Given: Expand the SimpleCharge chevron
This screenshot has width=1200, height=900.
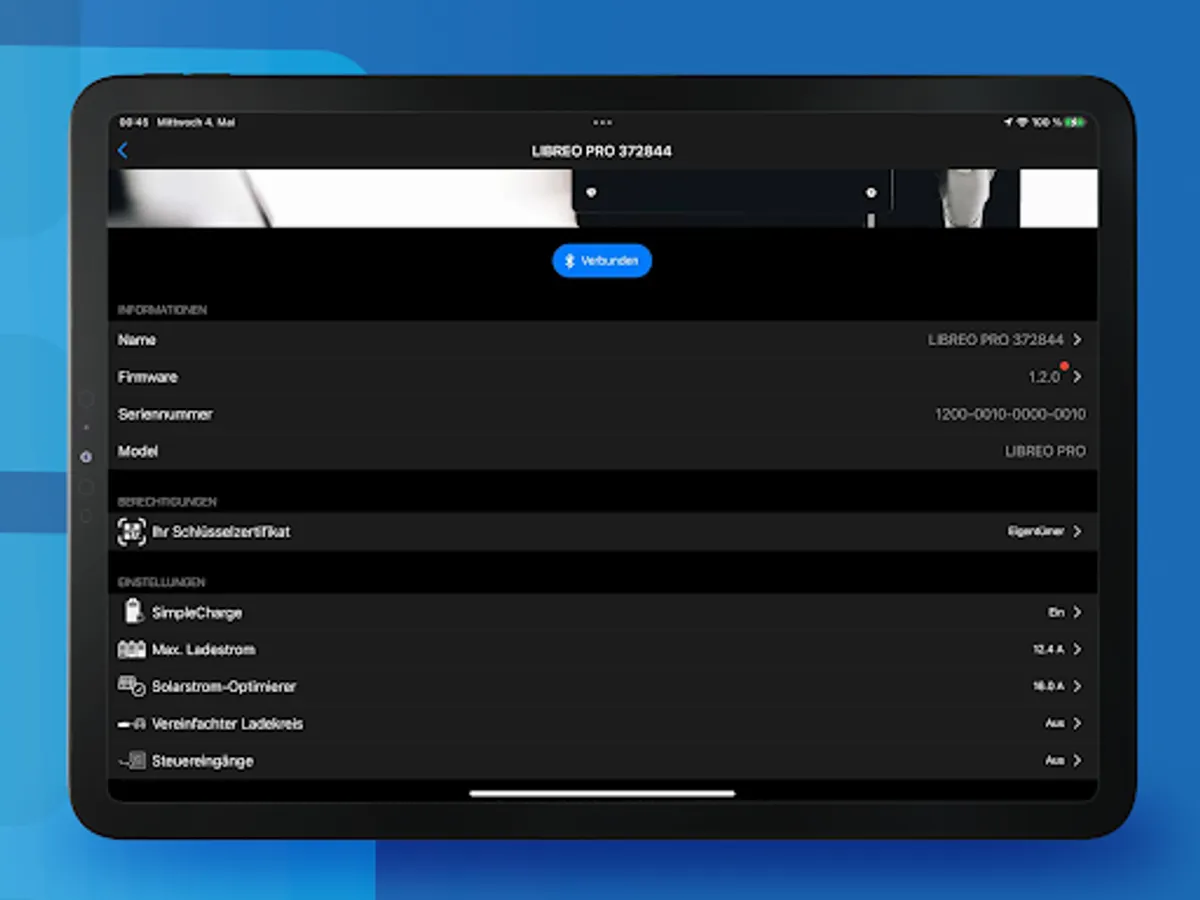Looking at the screenshot, I should [1077, 612].
